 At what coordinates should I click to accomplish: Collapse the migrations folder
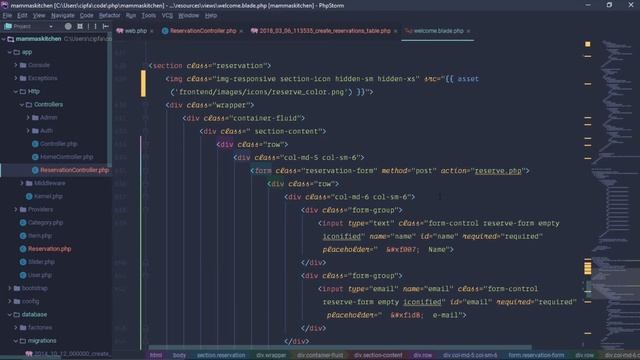(16, 340)
